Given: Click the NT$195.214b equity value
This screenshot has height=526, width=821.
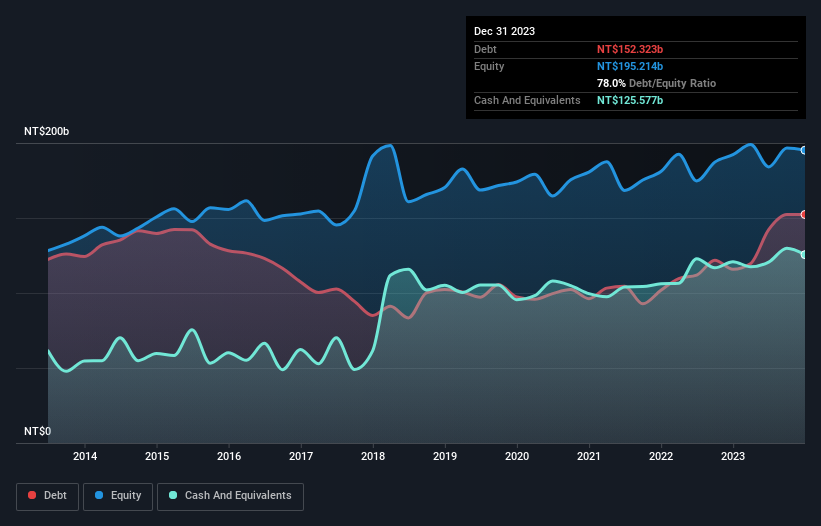Looking at the screenshot, I should (630, 66).
